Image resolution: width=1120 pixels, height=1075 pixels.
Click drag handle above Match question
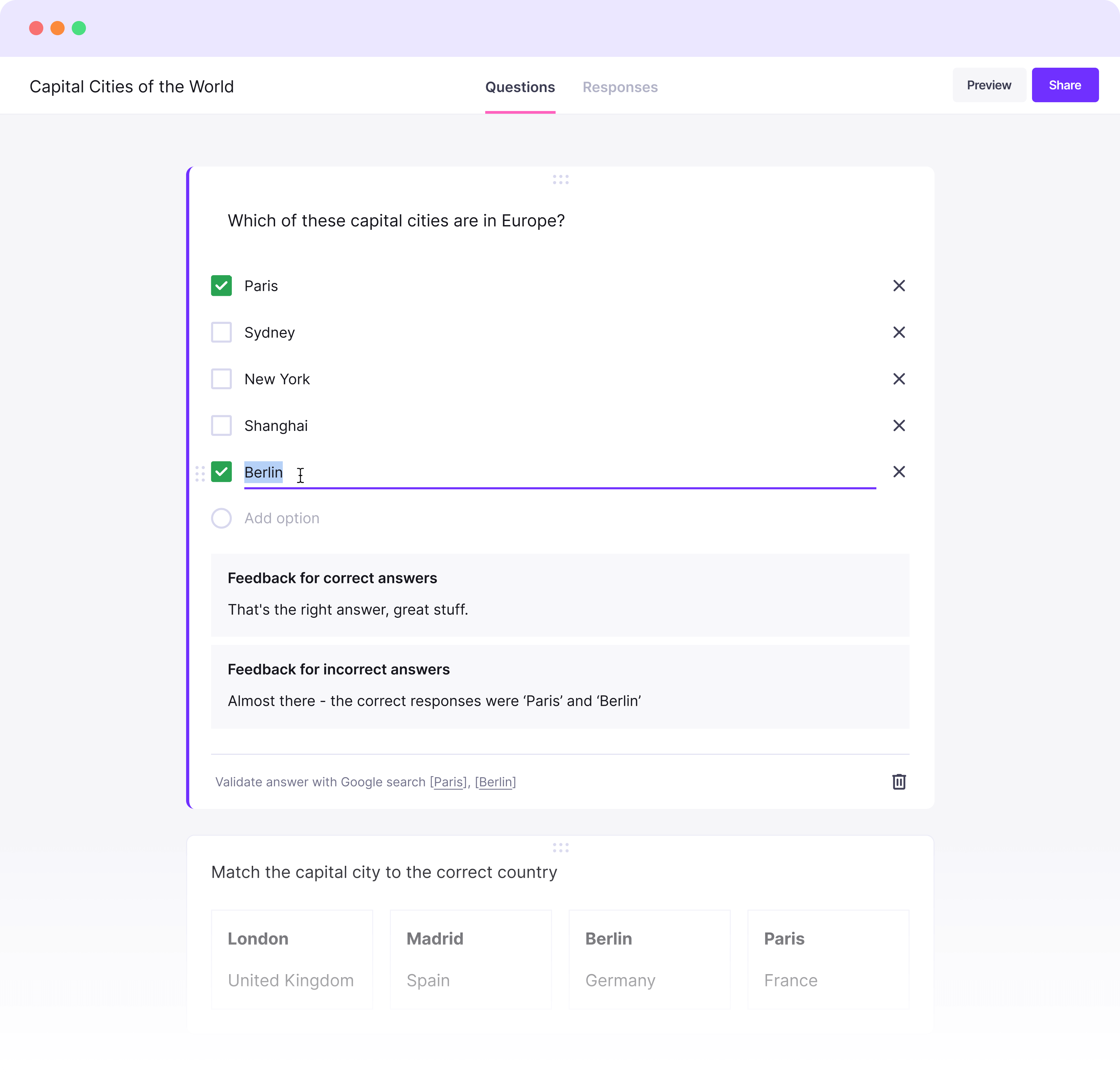coord(560,847)
